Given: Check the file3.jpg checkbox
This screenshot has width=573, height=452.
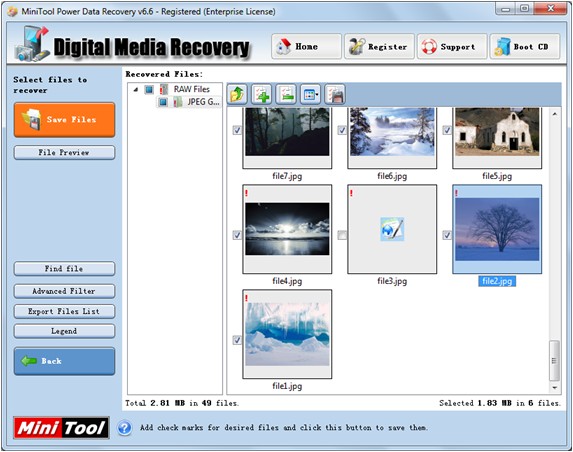Looking at the screenshot, I should (342, 235).
